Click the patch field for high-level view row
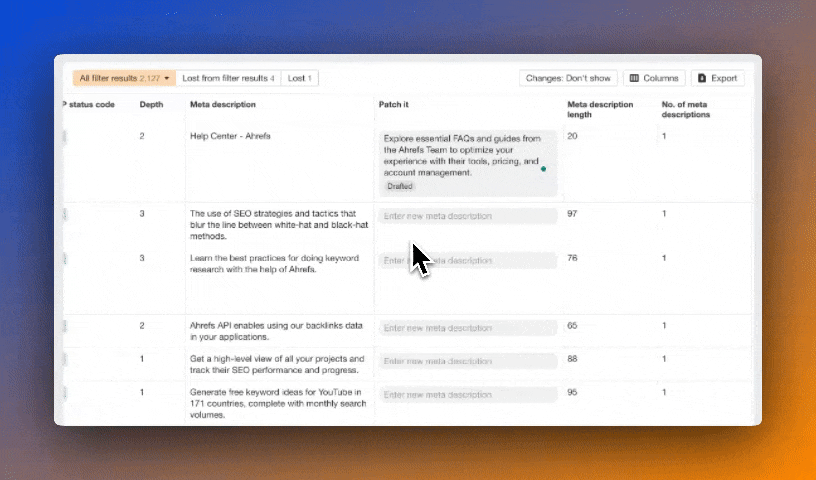Viewport: 816px width, 480px height. point(468,361)
